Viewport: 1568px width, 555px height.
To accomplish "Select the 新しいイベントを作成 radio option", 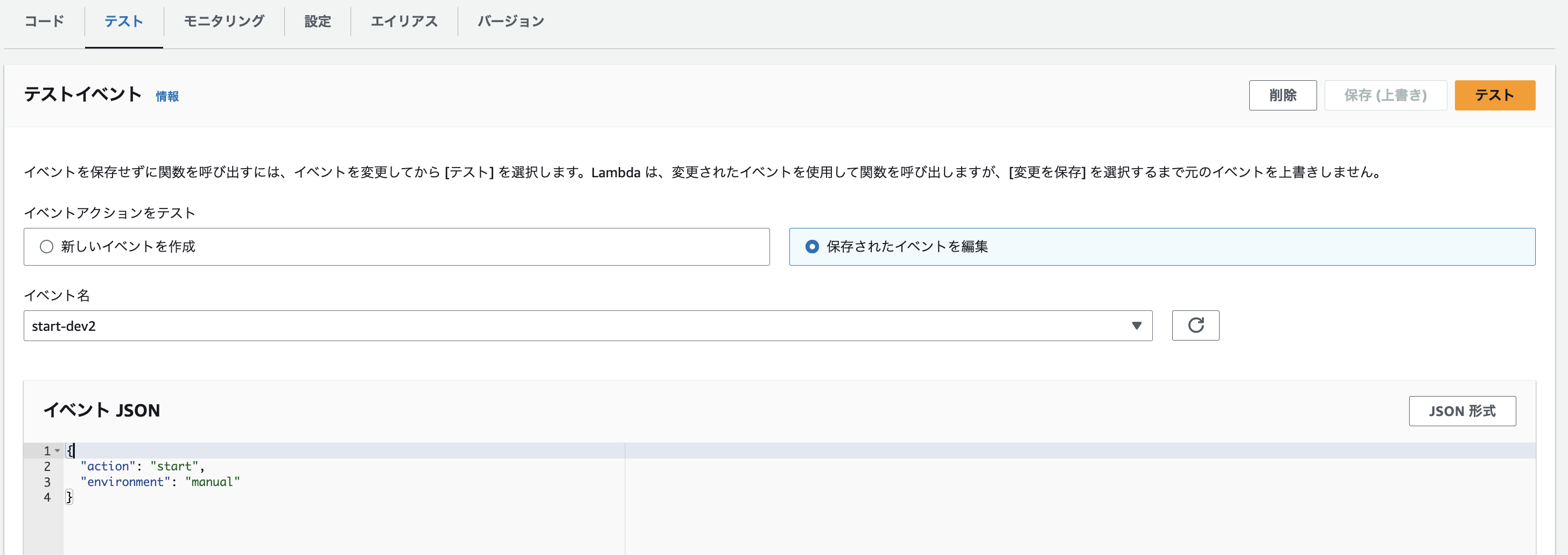I will click(x=46, y=247).
